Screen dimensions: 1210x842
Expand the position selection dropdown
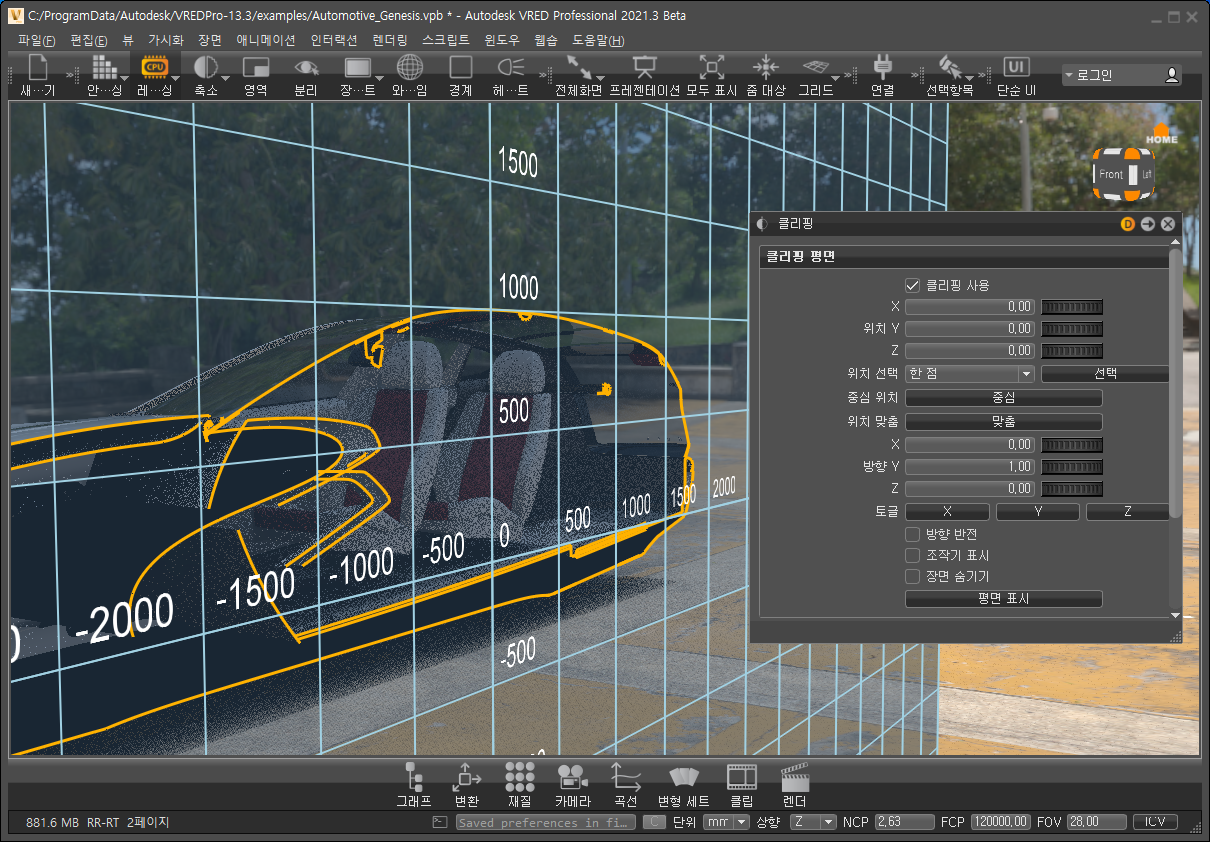point(1025,374)
